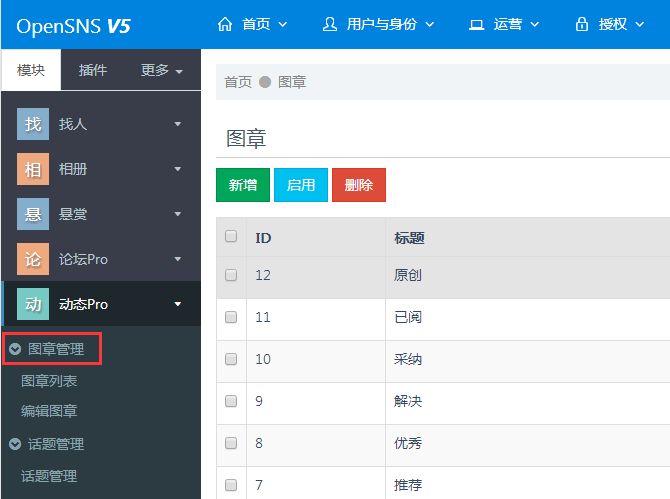The height and width of the screenshot is (499, 670).
Task: Click the blue 启用 button
Action: point(301,185)
